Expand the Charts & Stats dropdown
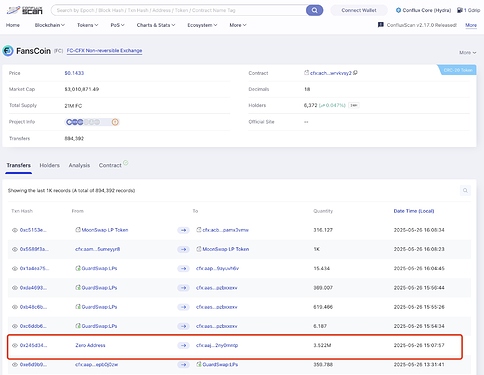 (156, 25)
